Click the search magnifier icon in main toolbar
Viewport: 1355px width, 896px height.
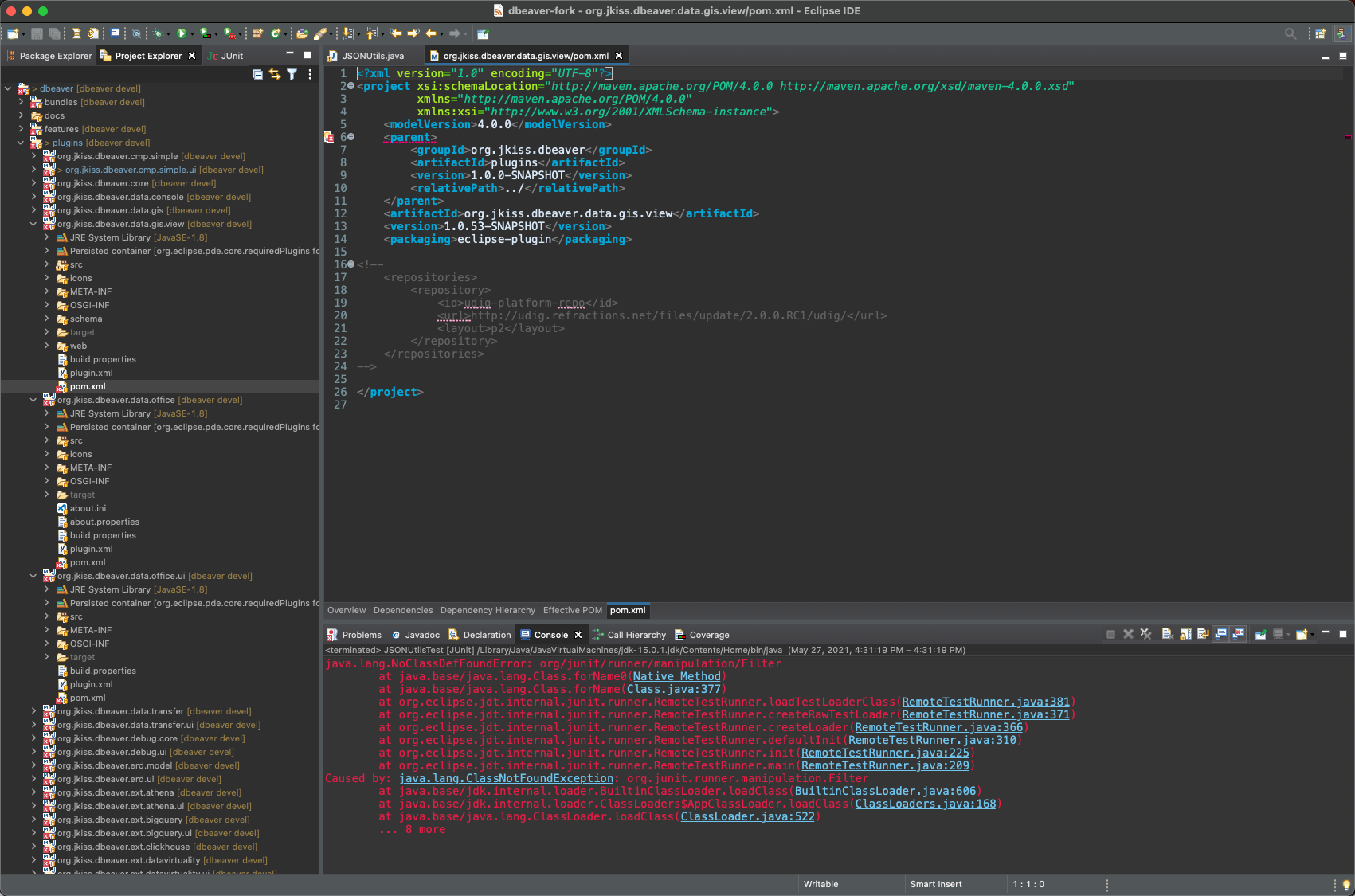pos(1290,33)
